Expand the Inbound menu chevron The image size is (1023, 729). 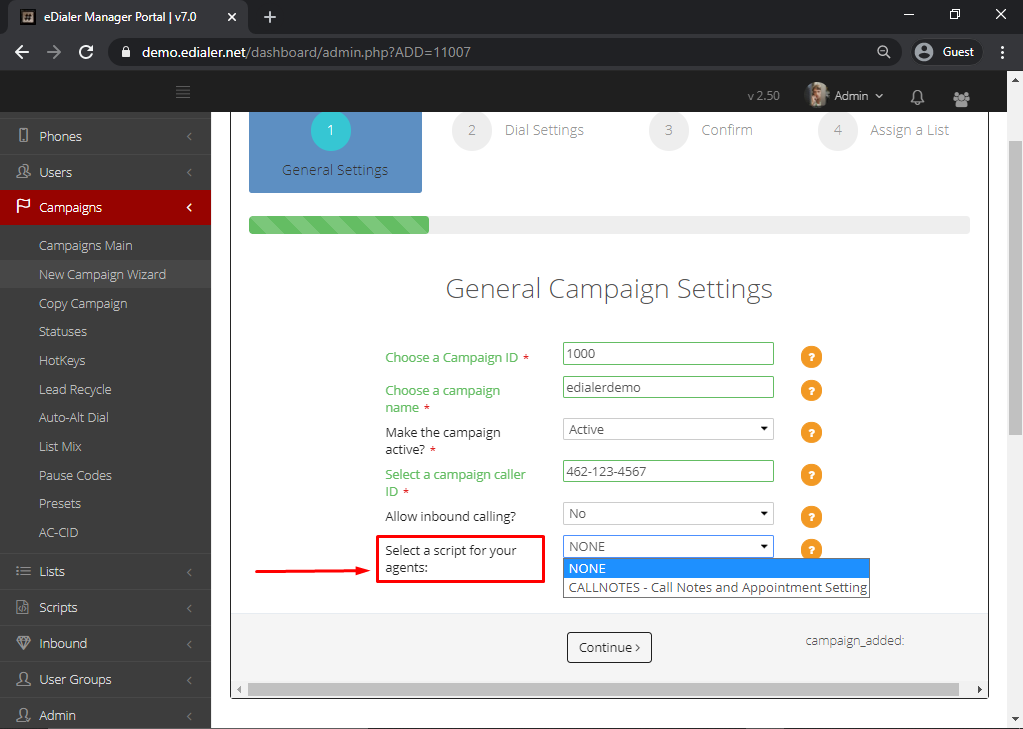coord(189,644)
